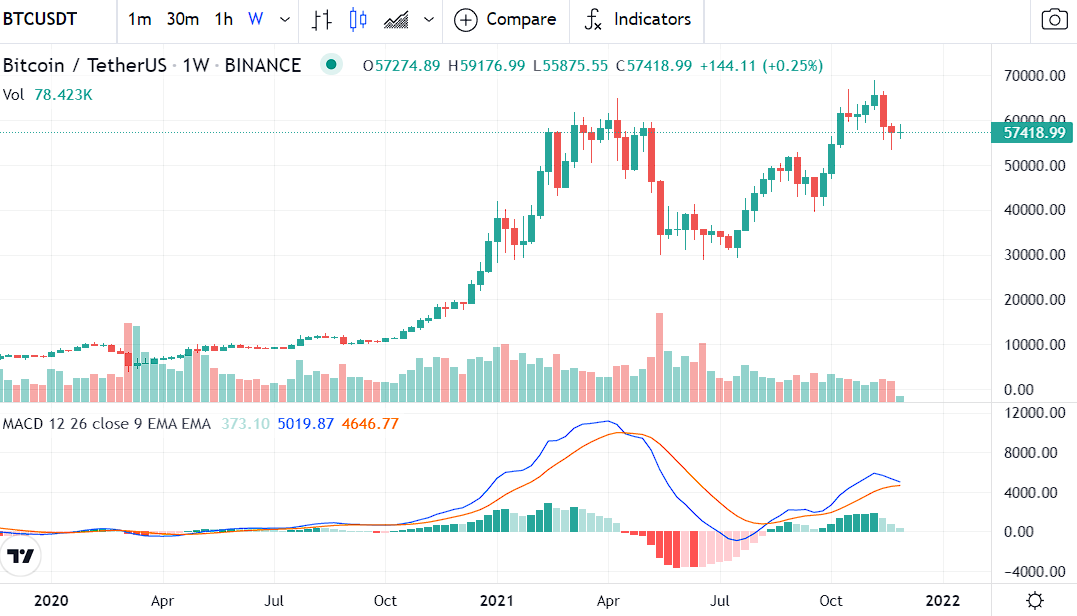Image resolution: width=1077 pixels, height=616 pixels.
Task: Select the 1h timeframe
Action: pos(224,19)
